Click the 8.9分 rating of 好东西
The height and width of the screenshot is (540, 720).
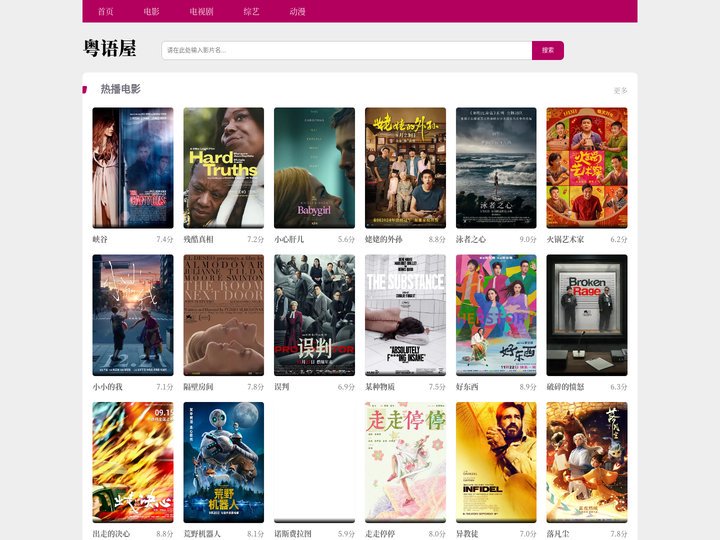528,387
